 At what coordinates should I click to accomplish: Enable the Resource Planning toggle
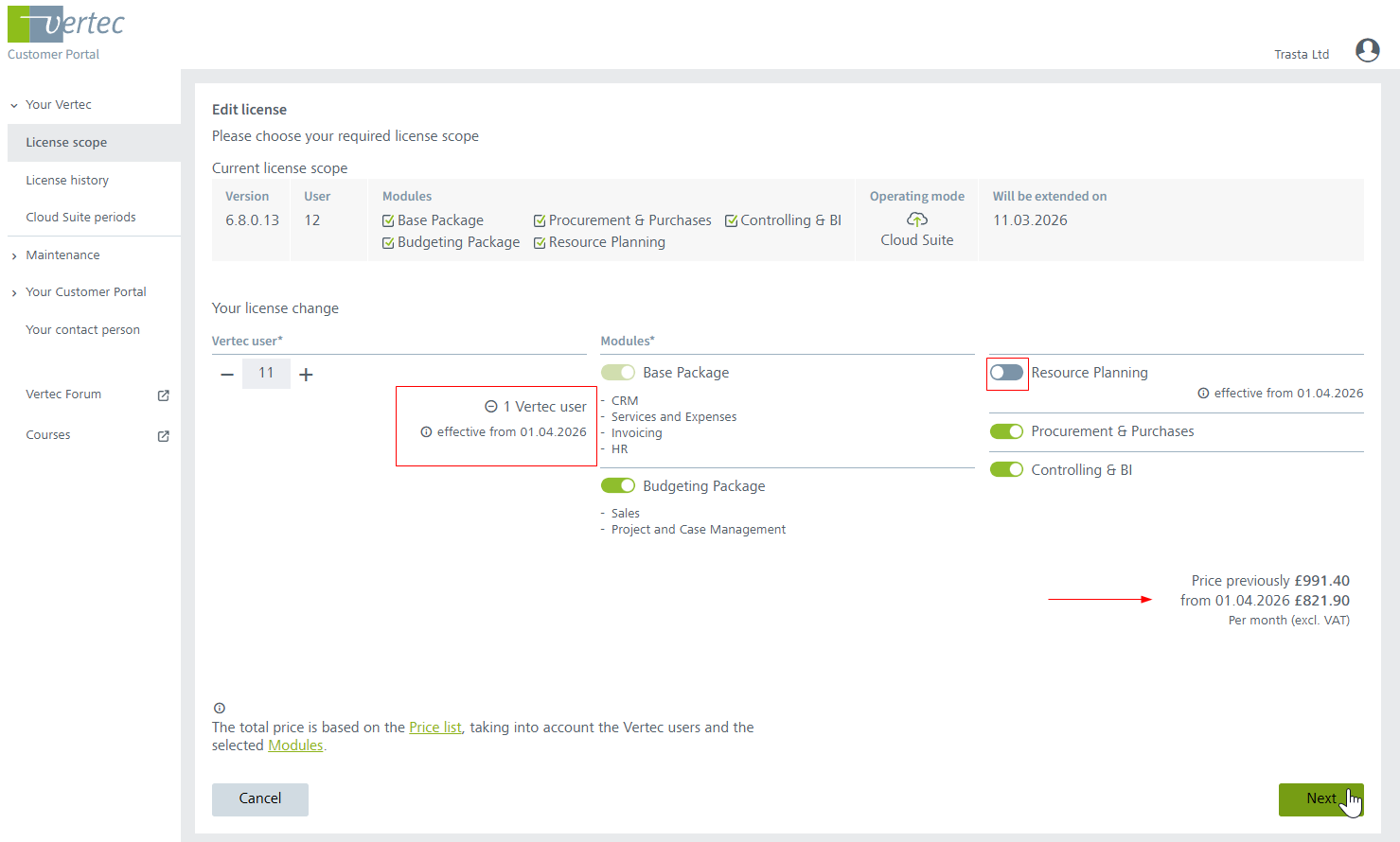1006,373
